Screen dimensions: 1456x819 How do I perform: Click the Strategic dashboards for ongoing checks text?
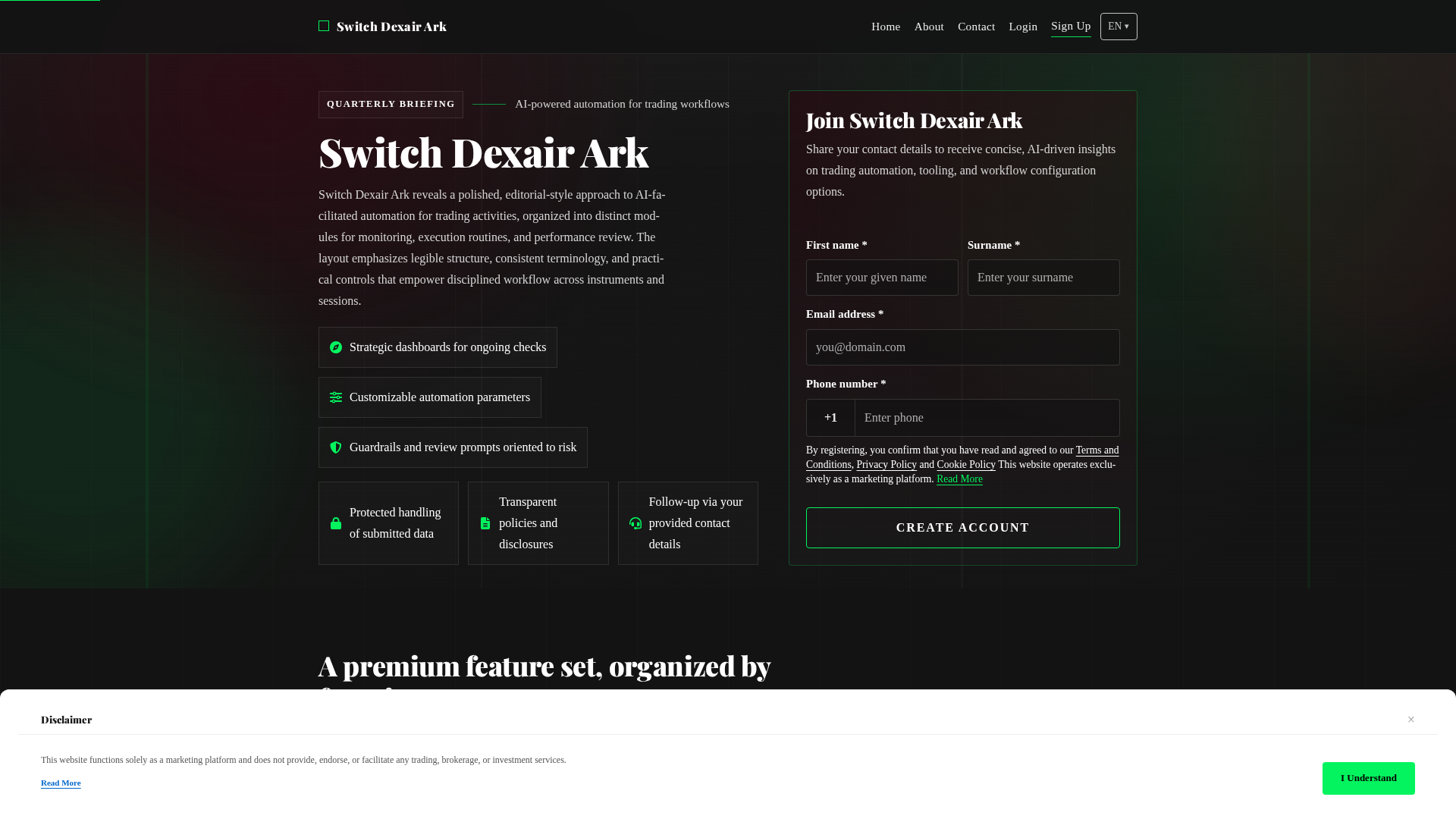(447, 347)
